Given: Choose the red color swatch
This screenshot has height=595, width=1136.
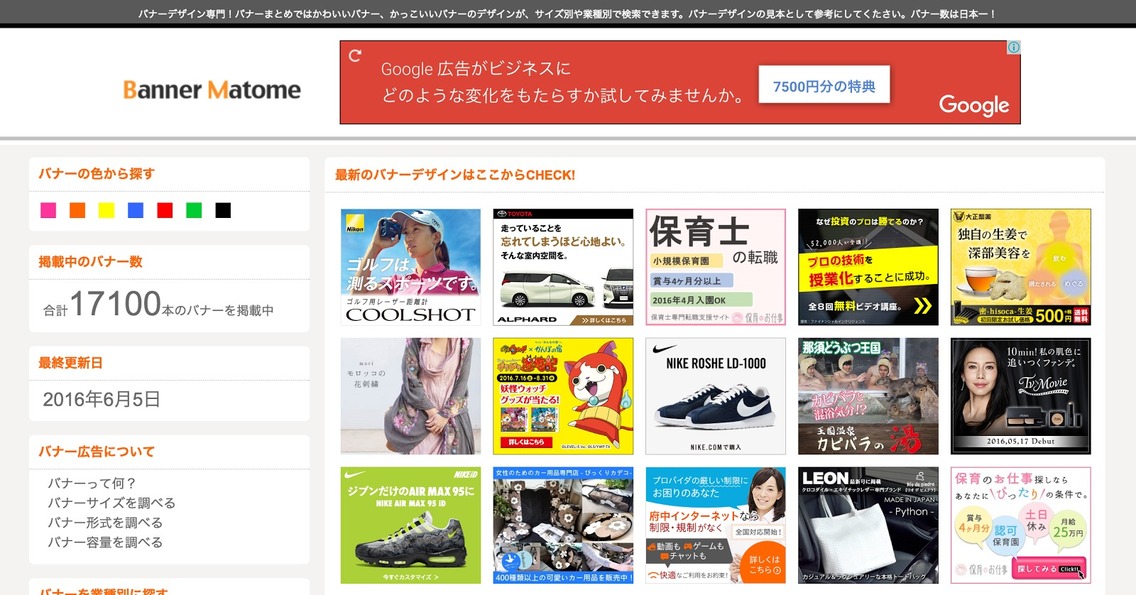Looking at the screenshot, I should [165, 210].
